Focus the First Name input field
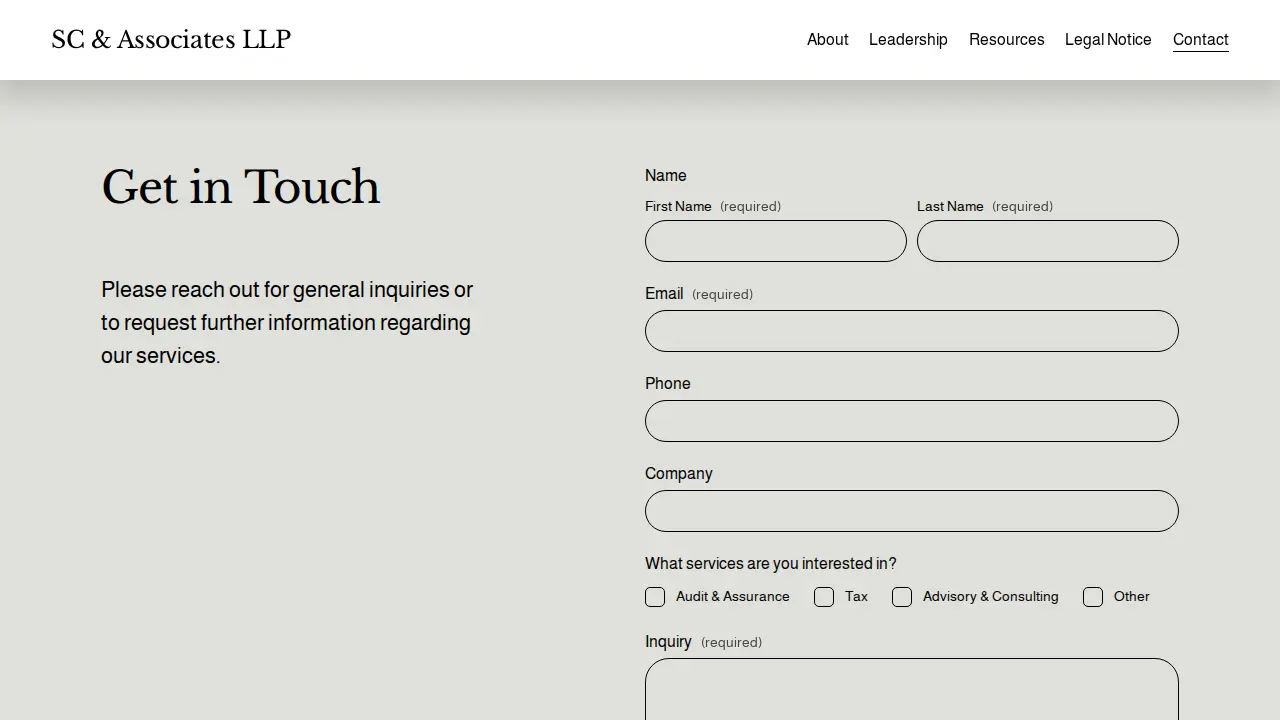Image resolution: width=1280 pixels, height=720 pixels. [776, 241]
